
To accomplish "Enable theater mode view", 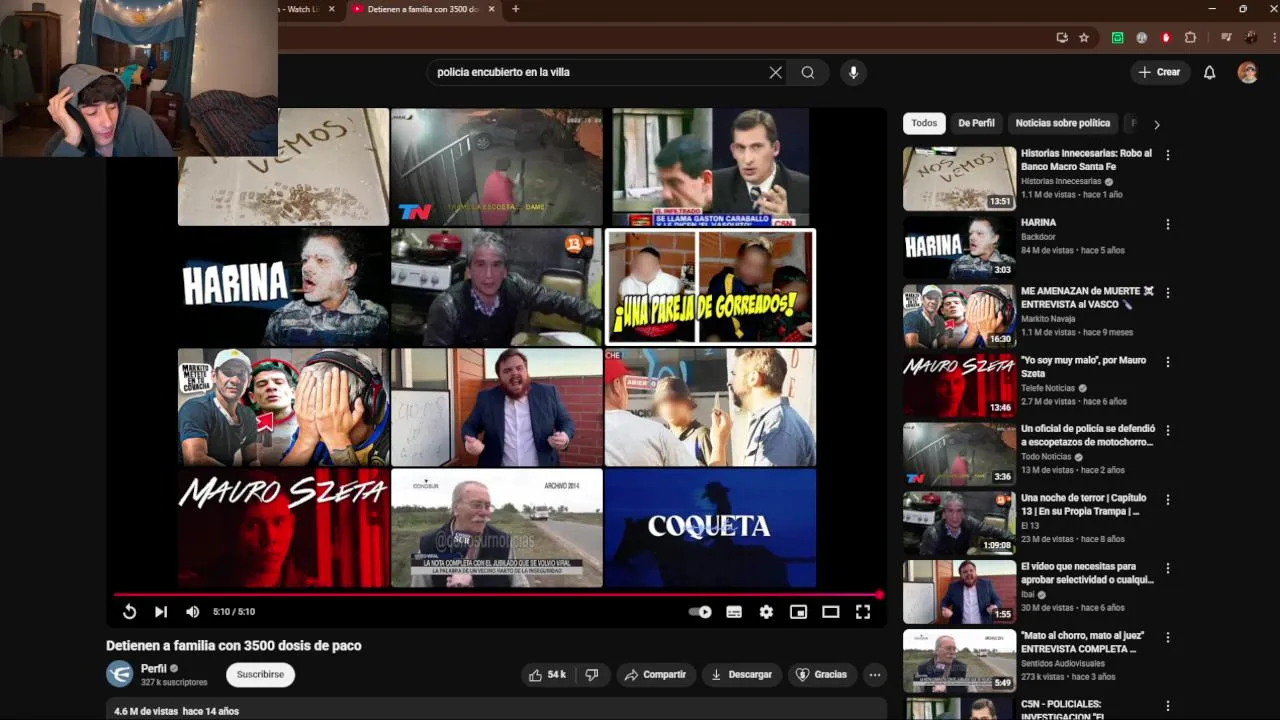I will [x=830, y=612].
